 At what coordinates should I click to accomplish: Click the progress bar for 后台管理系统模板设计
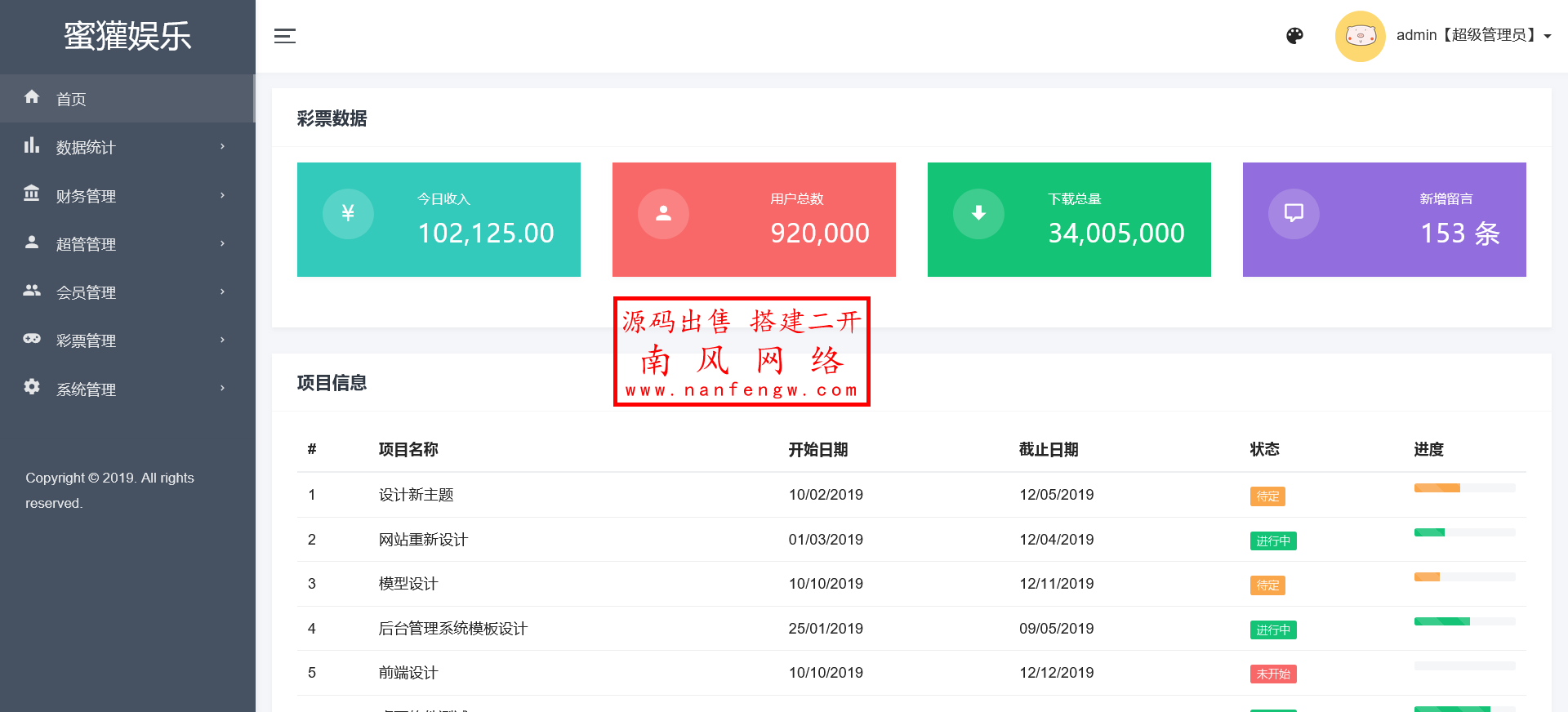tap(1464, 621)
